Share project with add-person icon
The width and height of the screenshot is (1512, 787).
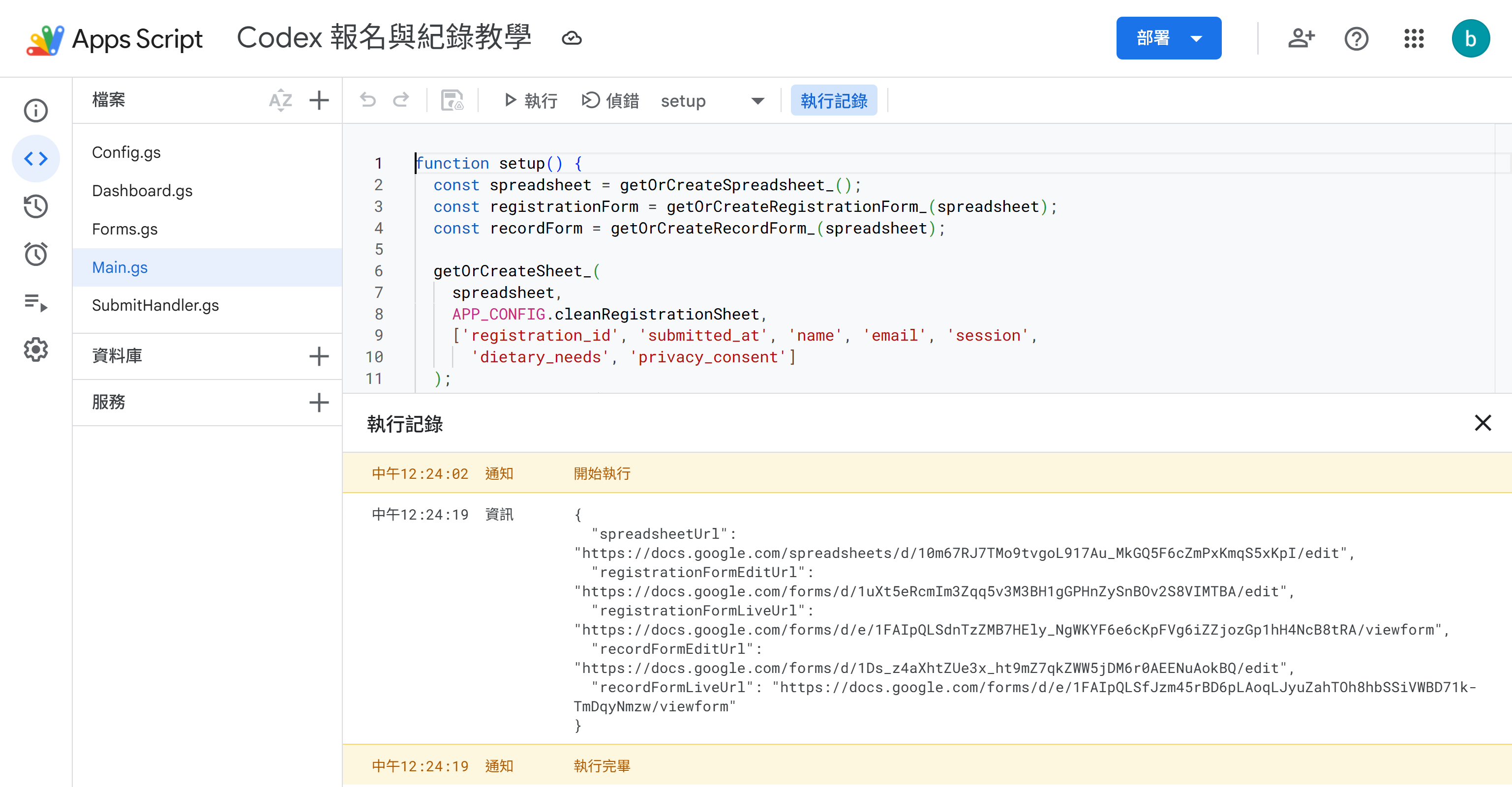pos(1300,39)
